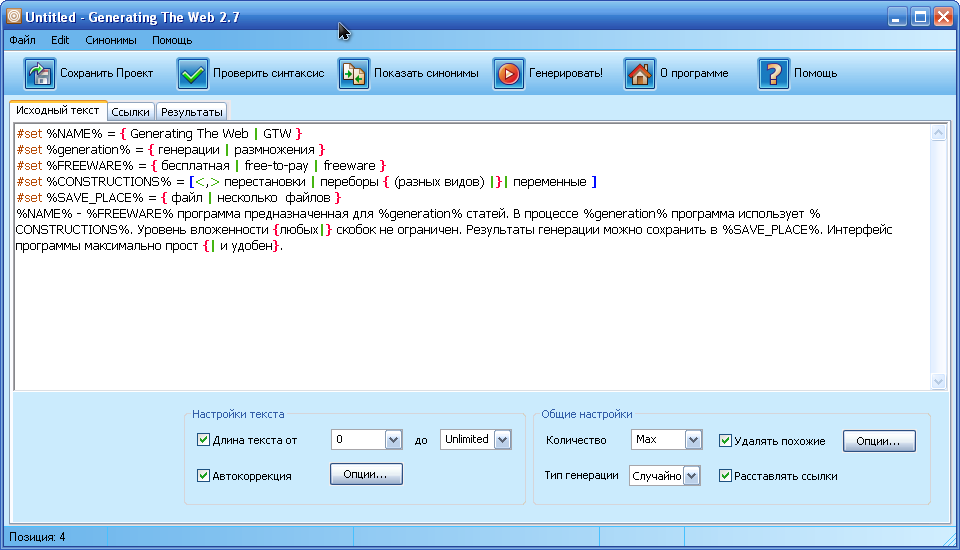
Task: Open the Edit menu
Action: pos(60,40)
